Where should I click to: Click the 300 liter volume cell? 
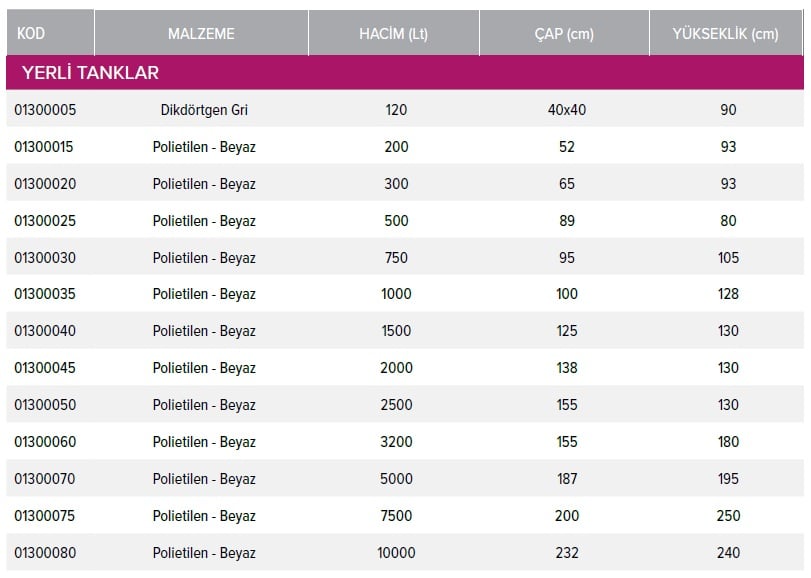click(396, 184)
